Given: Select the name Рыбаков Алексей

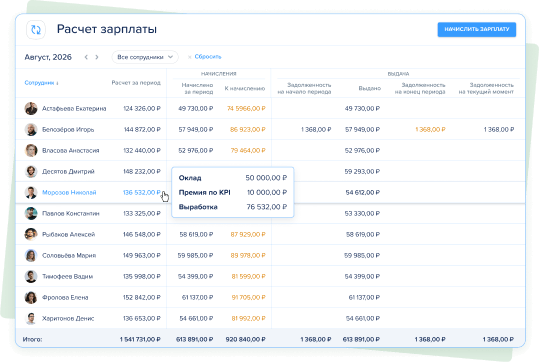Looking at the screenshot, I should [69, 235].
